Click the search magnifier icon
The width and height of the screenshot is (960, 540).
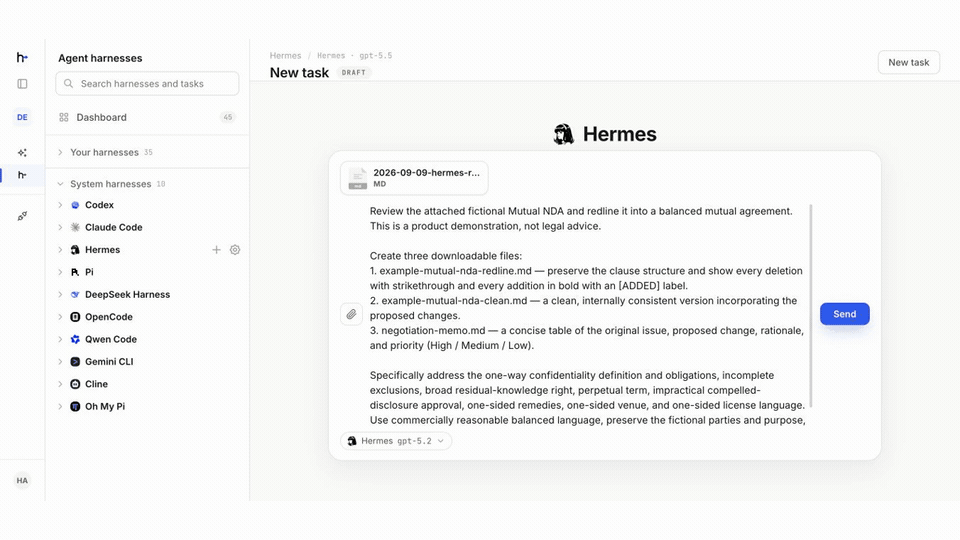coord(69,83)
